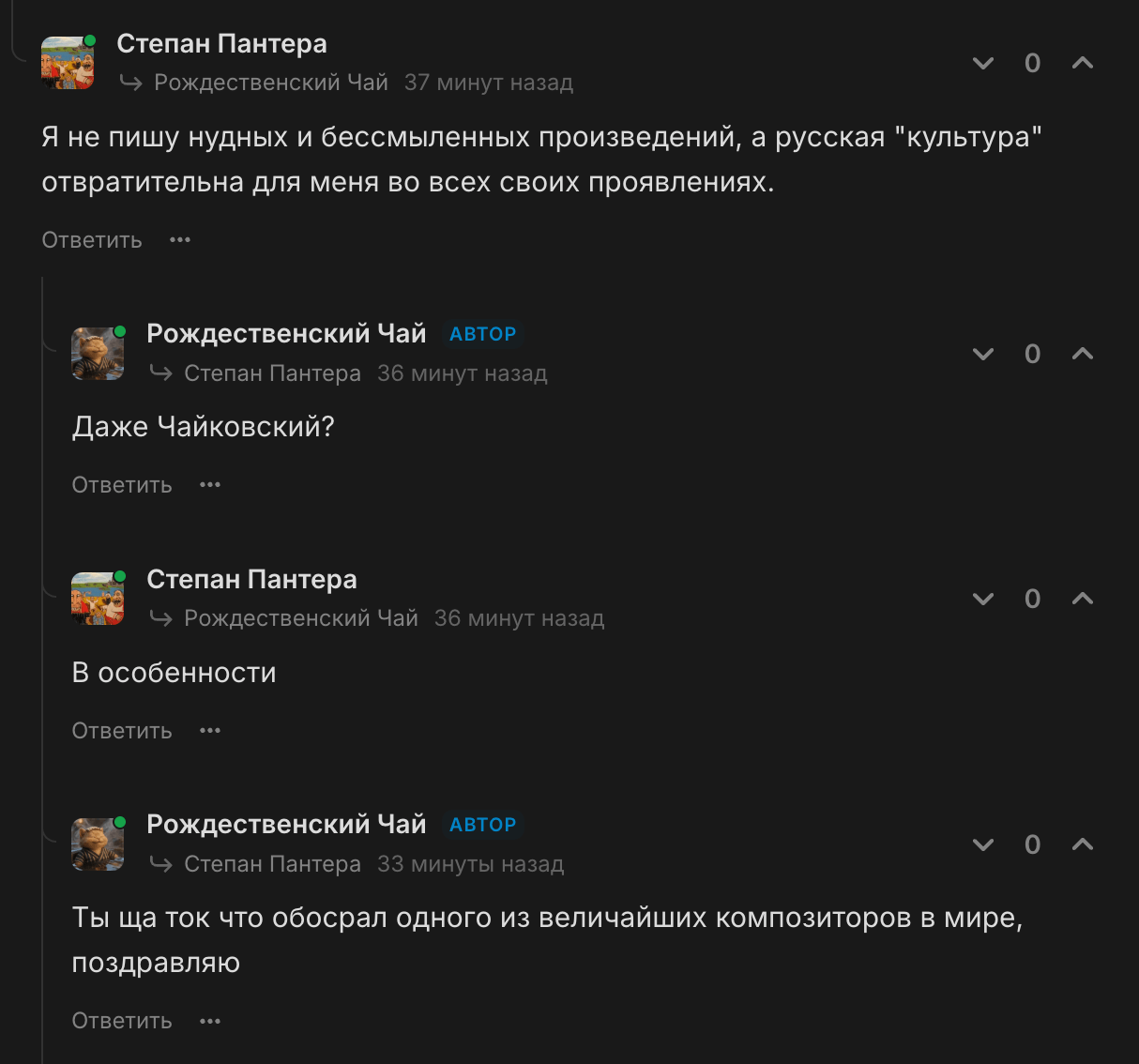
Task: Click the reply arrow next to Рождественский Чай mention
Action: coord(132,83)
